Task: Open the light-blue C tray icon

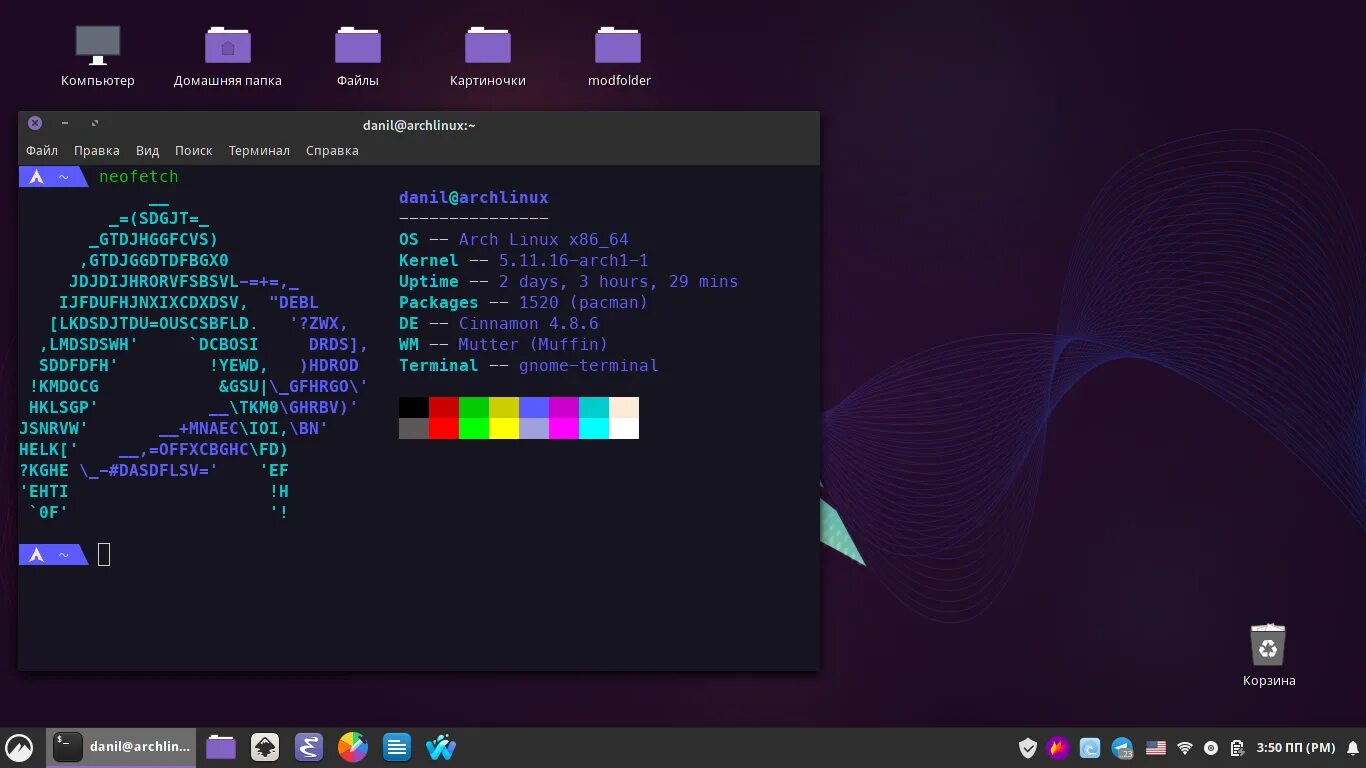Action: pyautogui.click(x=1090, y=748)
